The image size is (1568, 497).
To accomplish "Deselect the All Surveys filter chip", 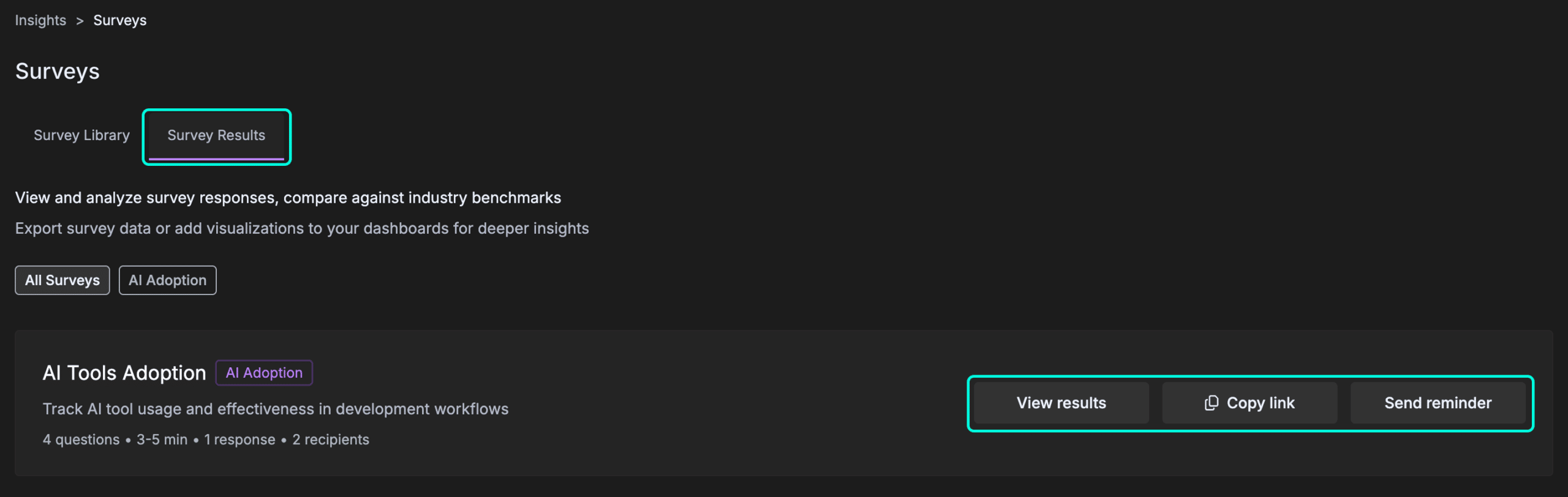I will coord(62,280).
